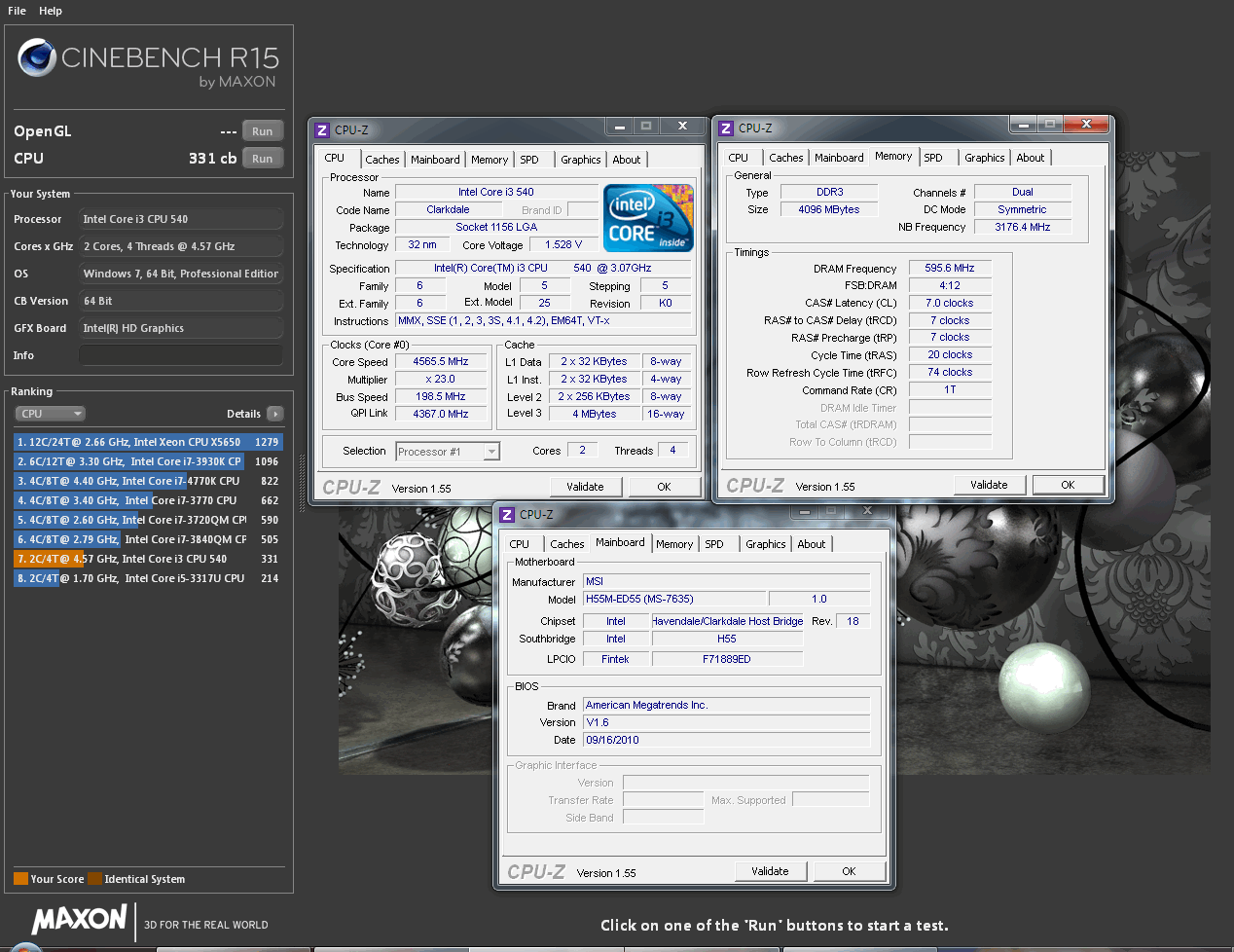Image resolution: width=1234 pixels, height=952 pixels.
Task: Click the Multiplier value x 23.0
Action: tap(440, 379)
